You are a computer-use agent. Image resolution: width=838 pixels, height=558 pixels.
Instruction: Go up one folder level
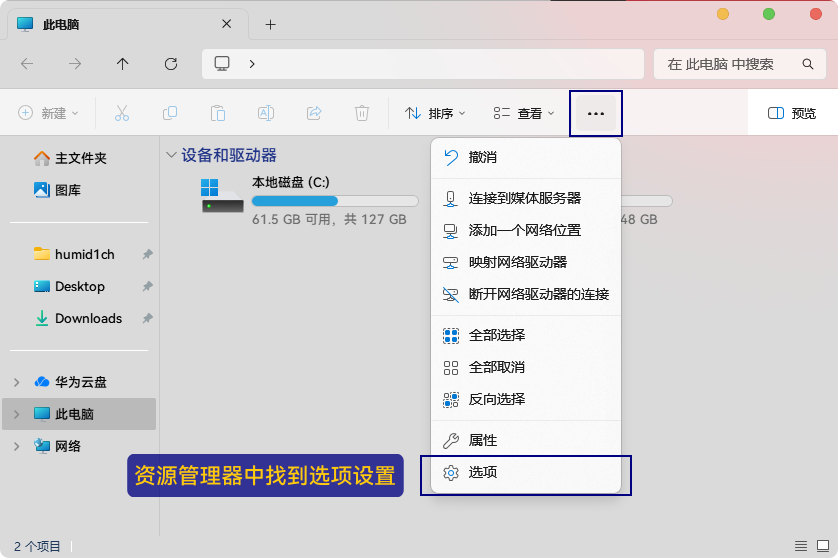(122, 64)
